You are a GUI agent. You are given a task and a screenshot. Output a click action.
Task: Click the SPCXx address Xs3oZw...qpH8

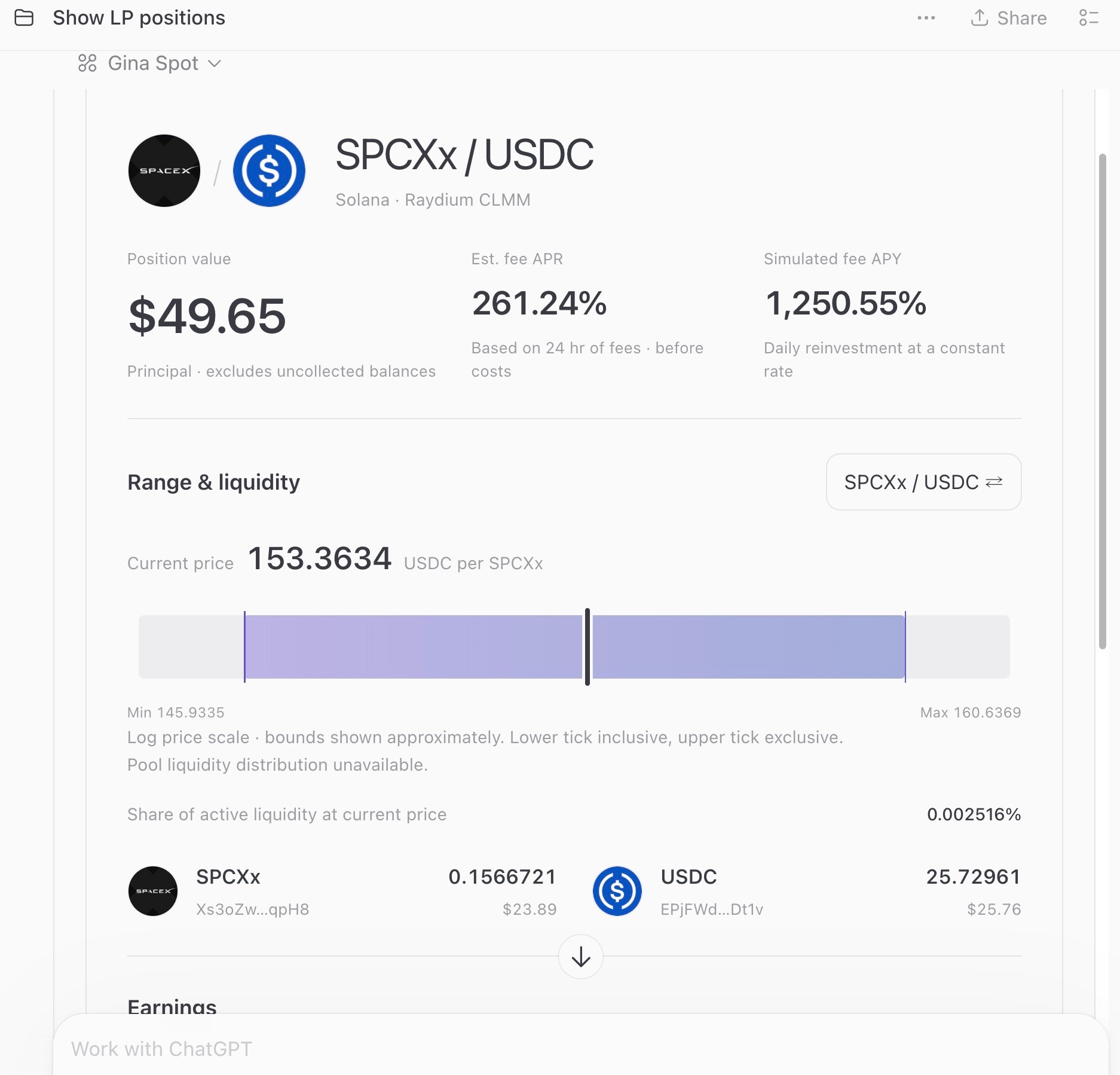pos(253,909)
